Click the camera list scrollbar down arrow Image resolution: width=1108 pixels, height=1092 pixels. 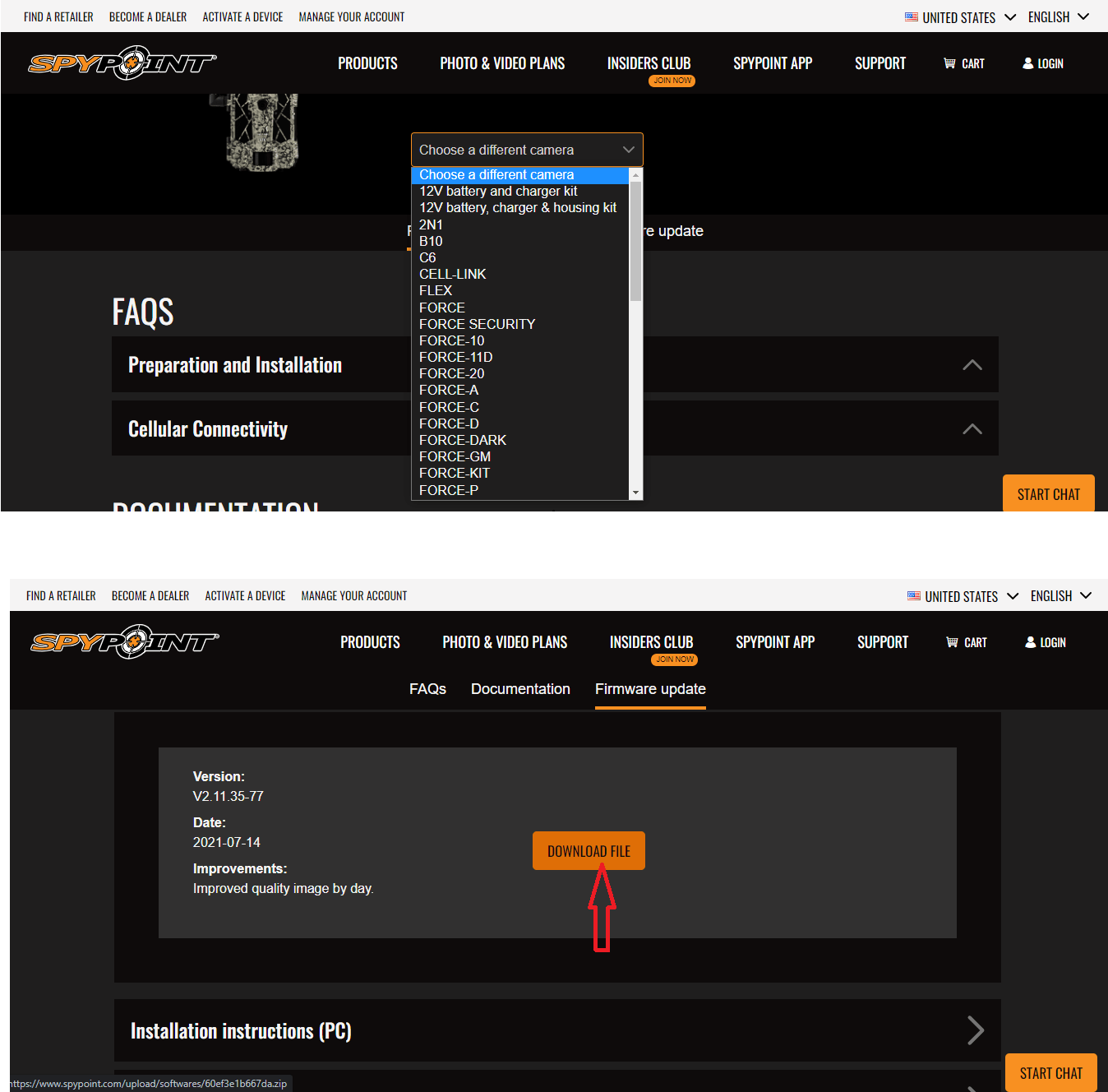[635, 493]
